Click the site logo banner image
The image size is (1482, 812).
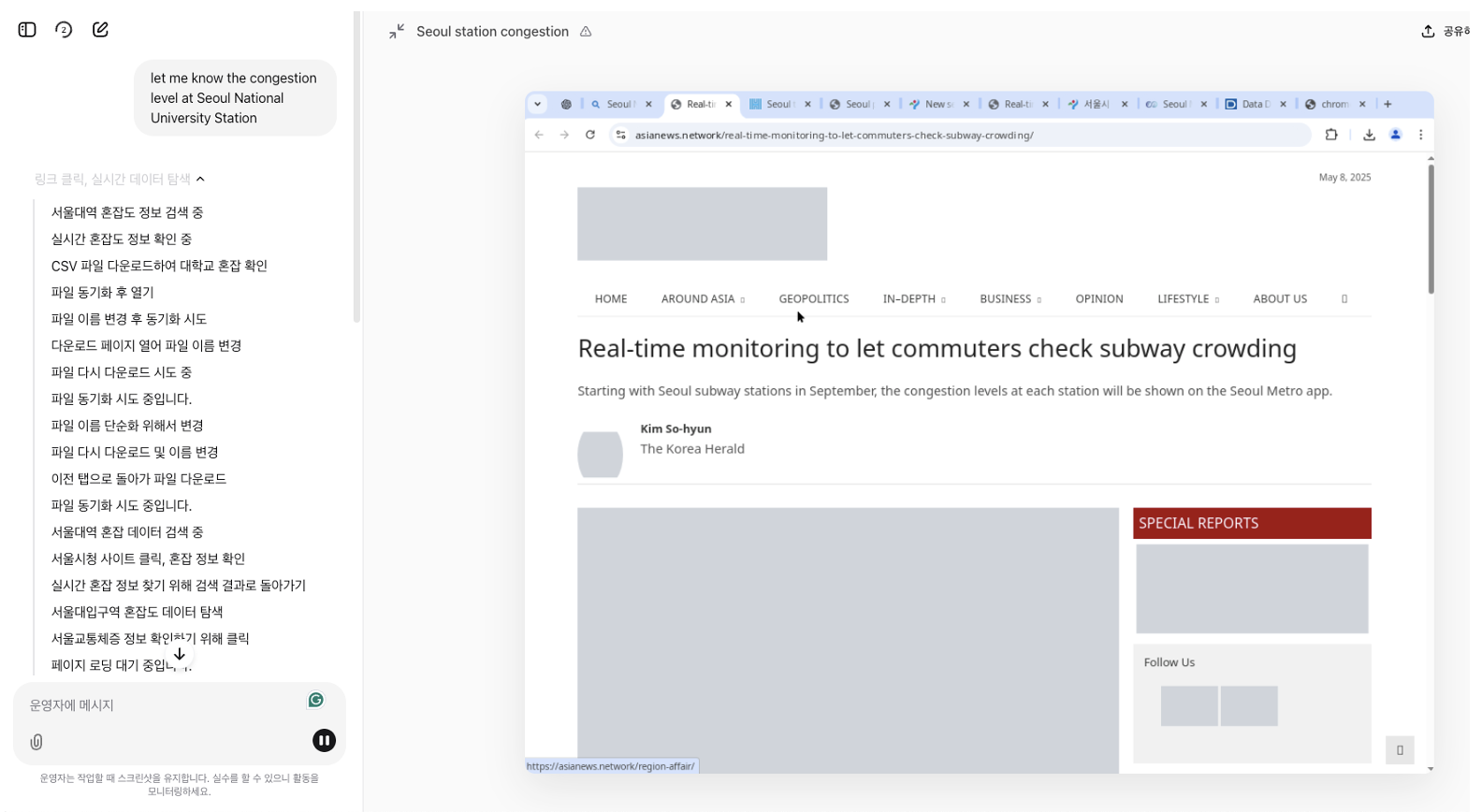[x=702, y=224]
